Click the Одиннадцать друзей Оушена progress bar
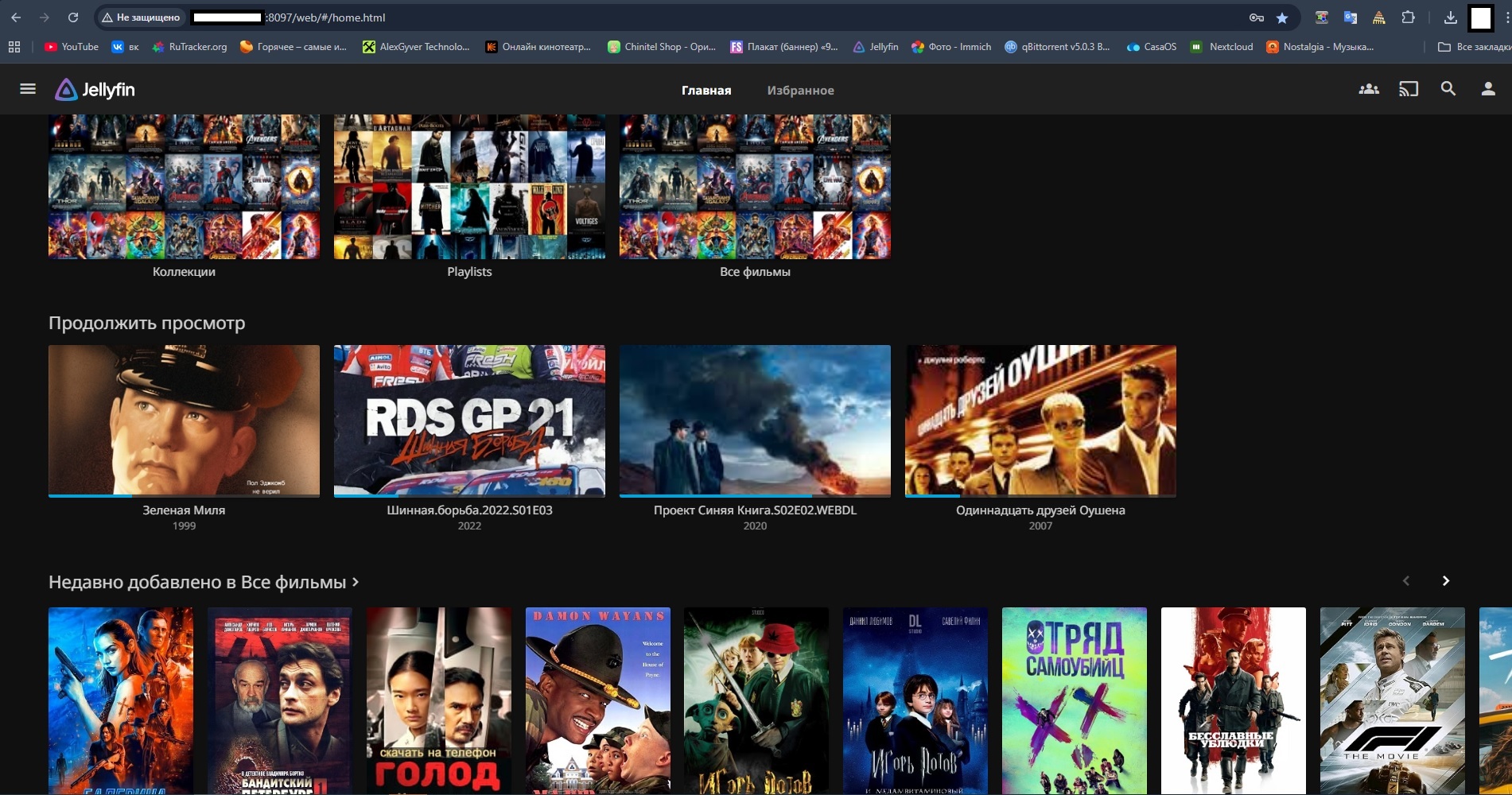Screen dimensions: 1512x795 [x=1040, y=496]
